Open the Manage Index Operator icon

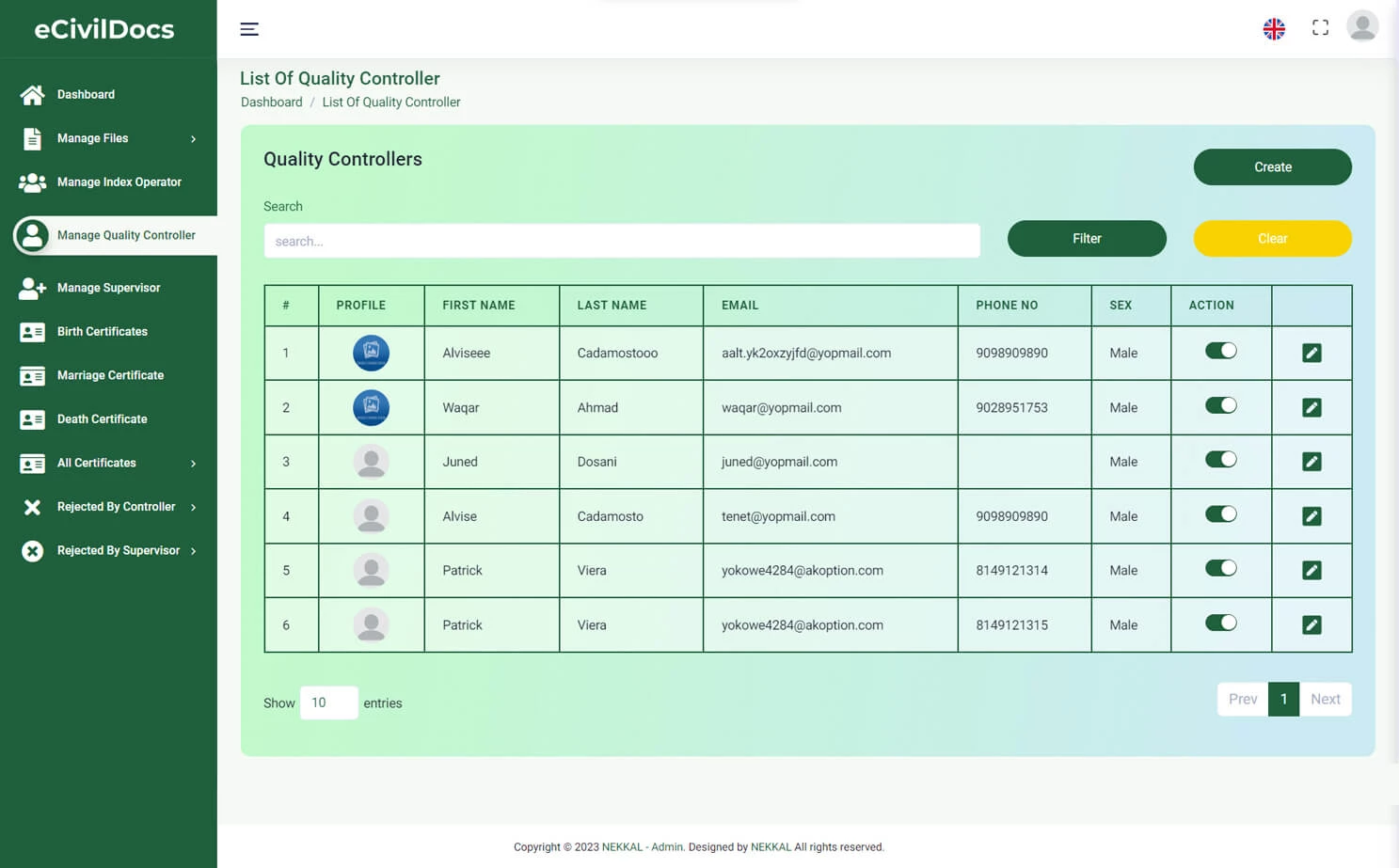click(32, 181)
